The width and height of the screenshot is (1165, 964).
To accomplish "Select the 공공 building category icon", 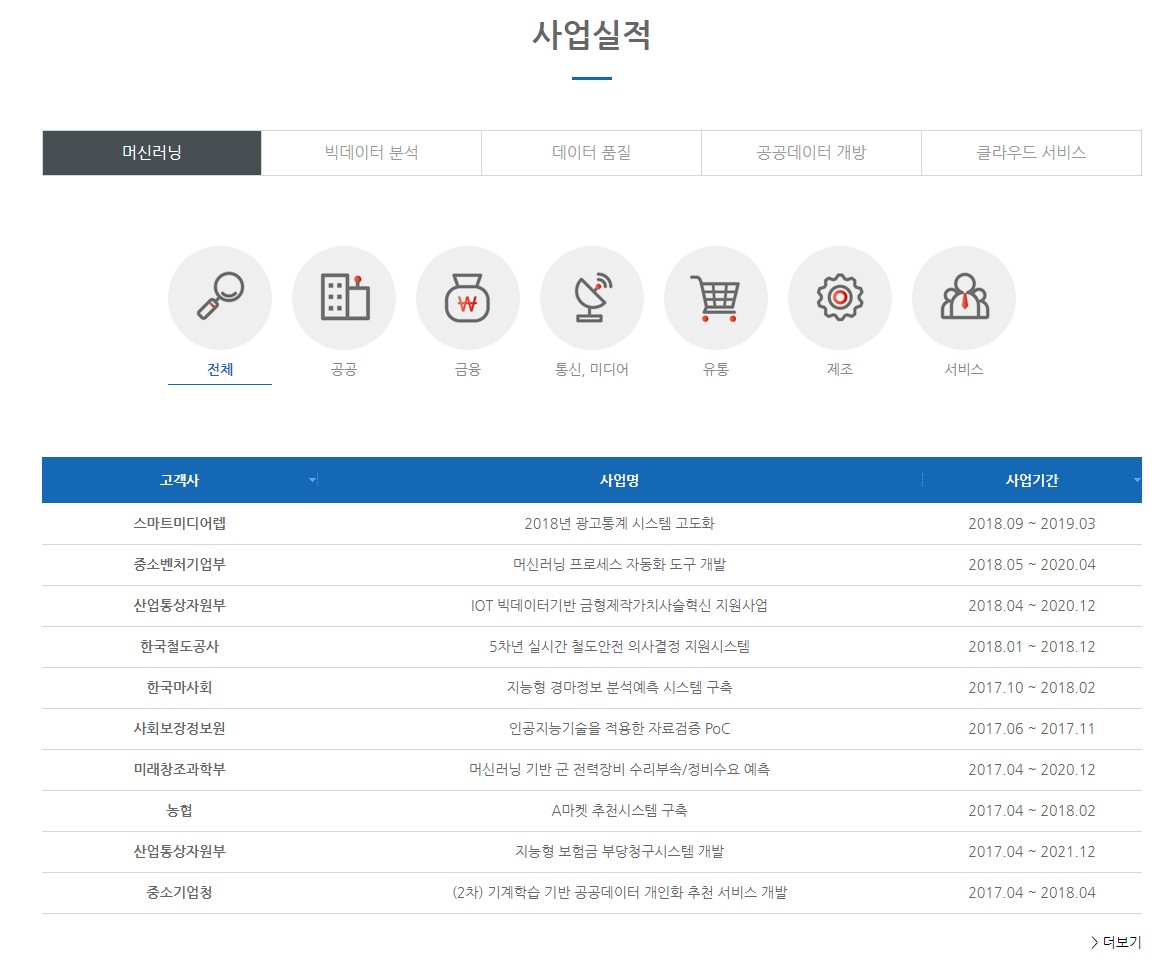I will (344, 297).
